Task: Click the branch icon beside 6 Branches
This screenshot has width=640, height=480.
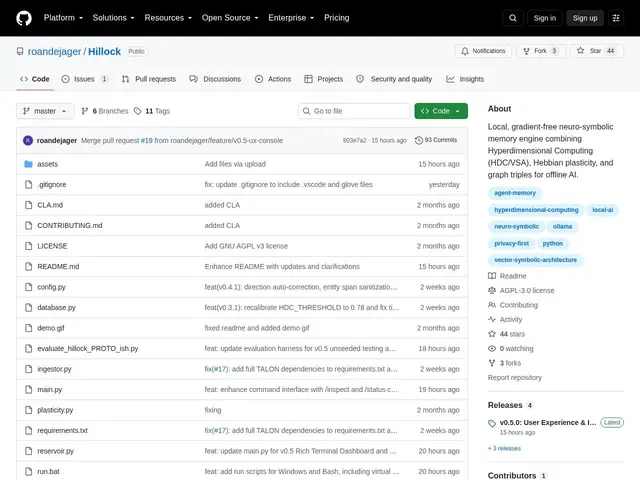Action: tap(84, 111)
